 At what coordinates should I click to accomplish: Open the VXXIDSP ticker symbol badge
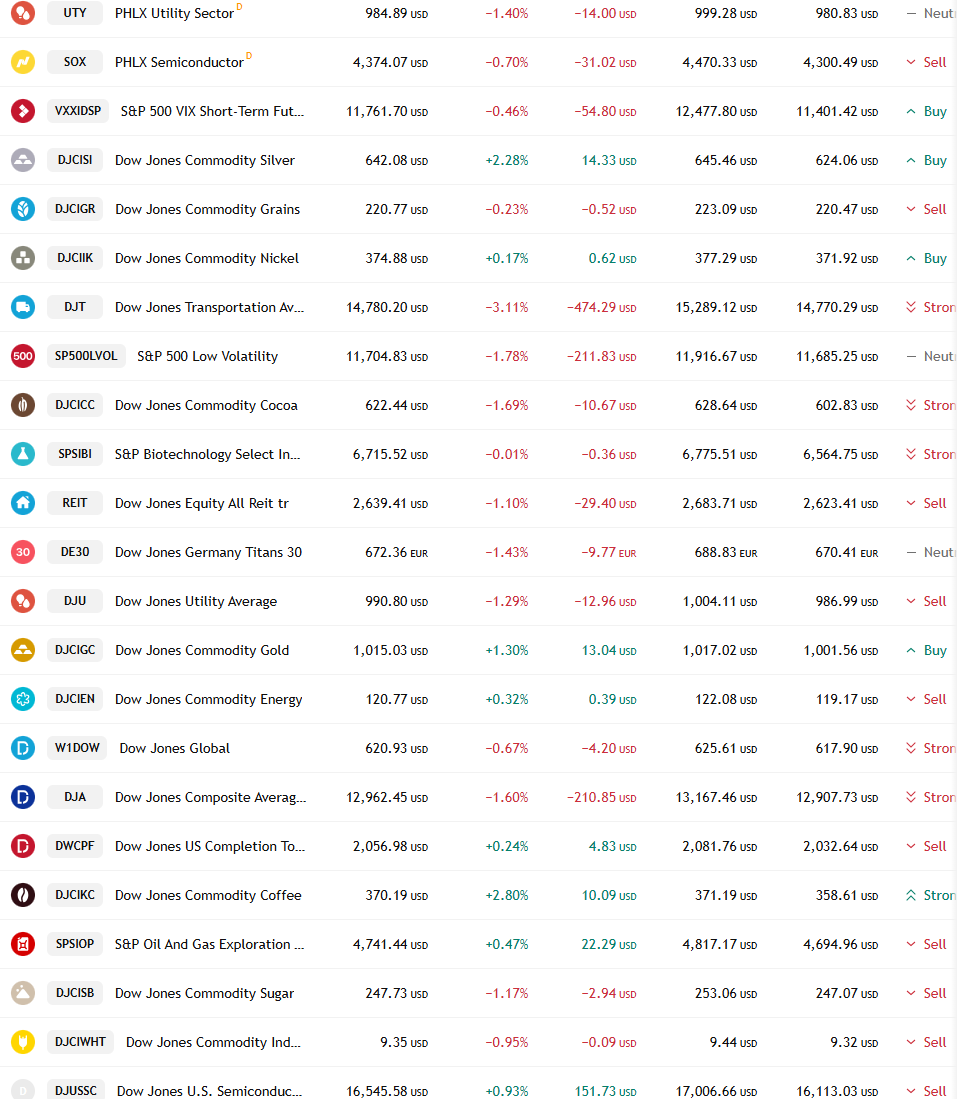(x=78, y=111)
